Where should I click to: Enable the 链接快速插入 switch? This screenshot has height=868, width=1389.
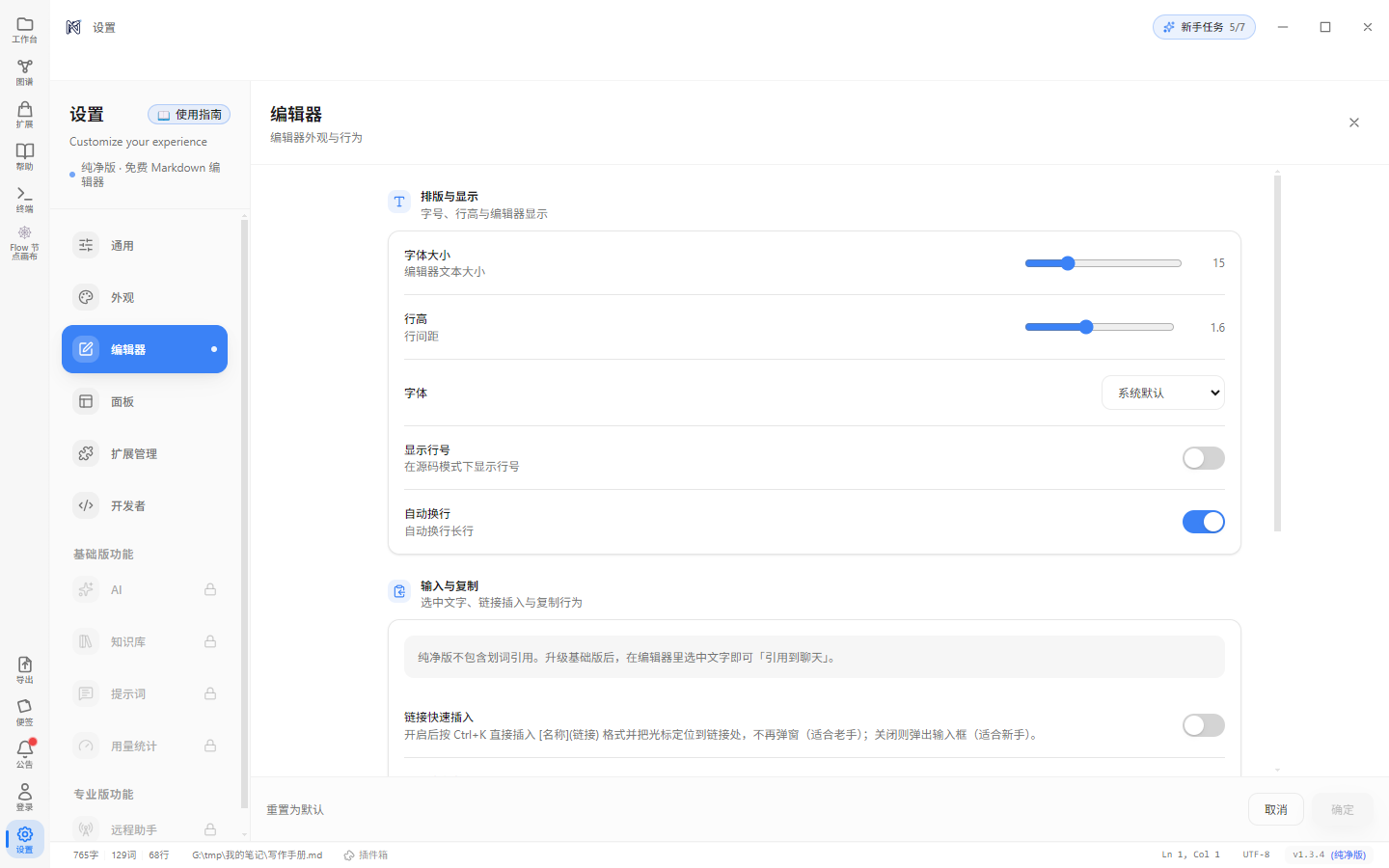point(1204,725)
